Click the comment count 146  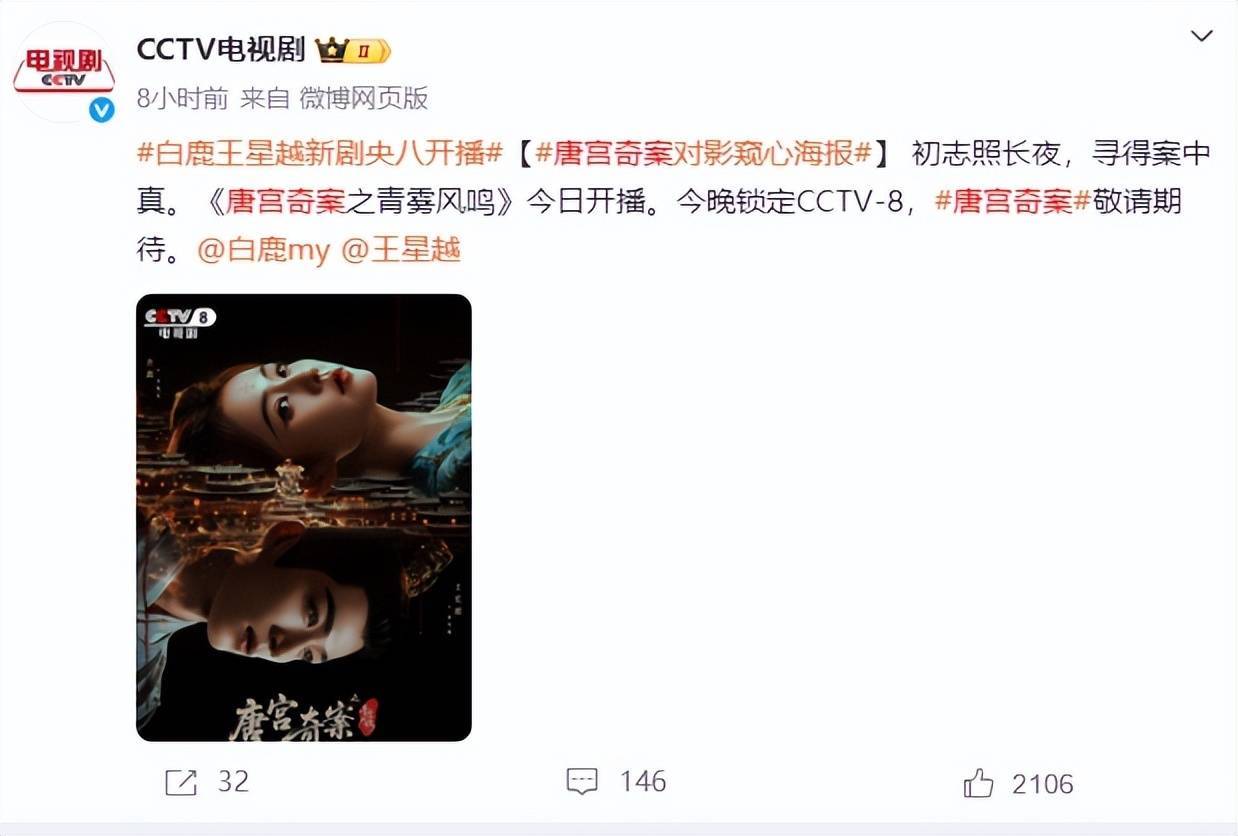pyautogui.click(x=643, y=782)
